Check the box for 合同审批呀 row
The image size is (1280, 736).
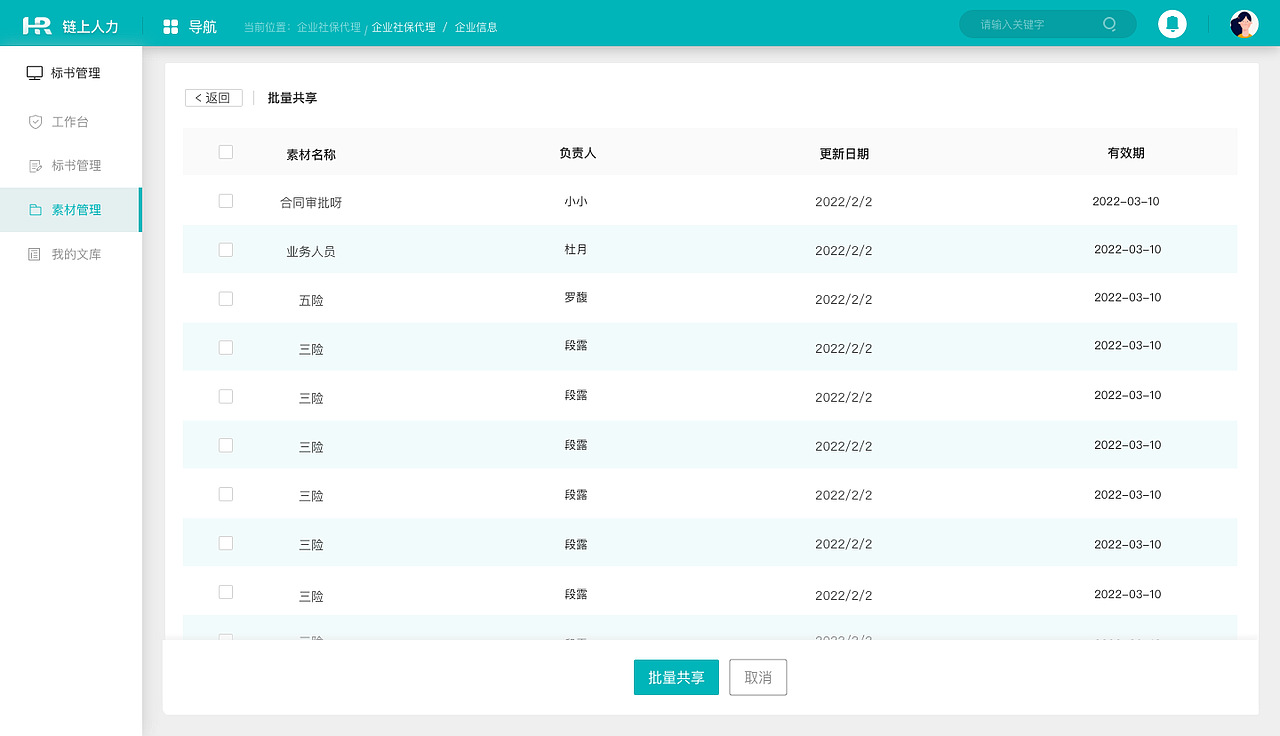(226, 201)
